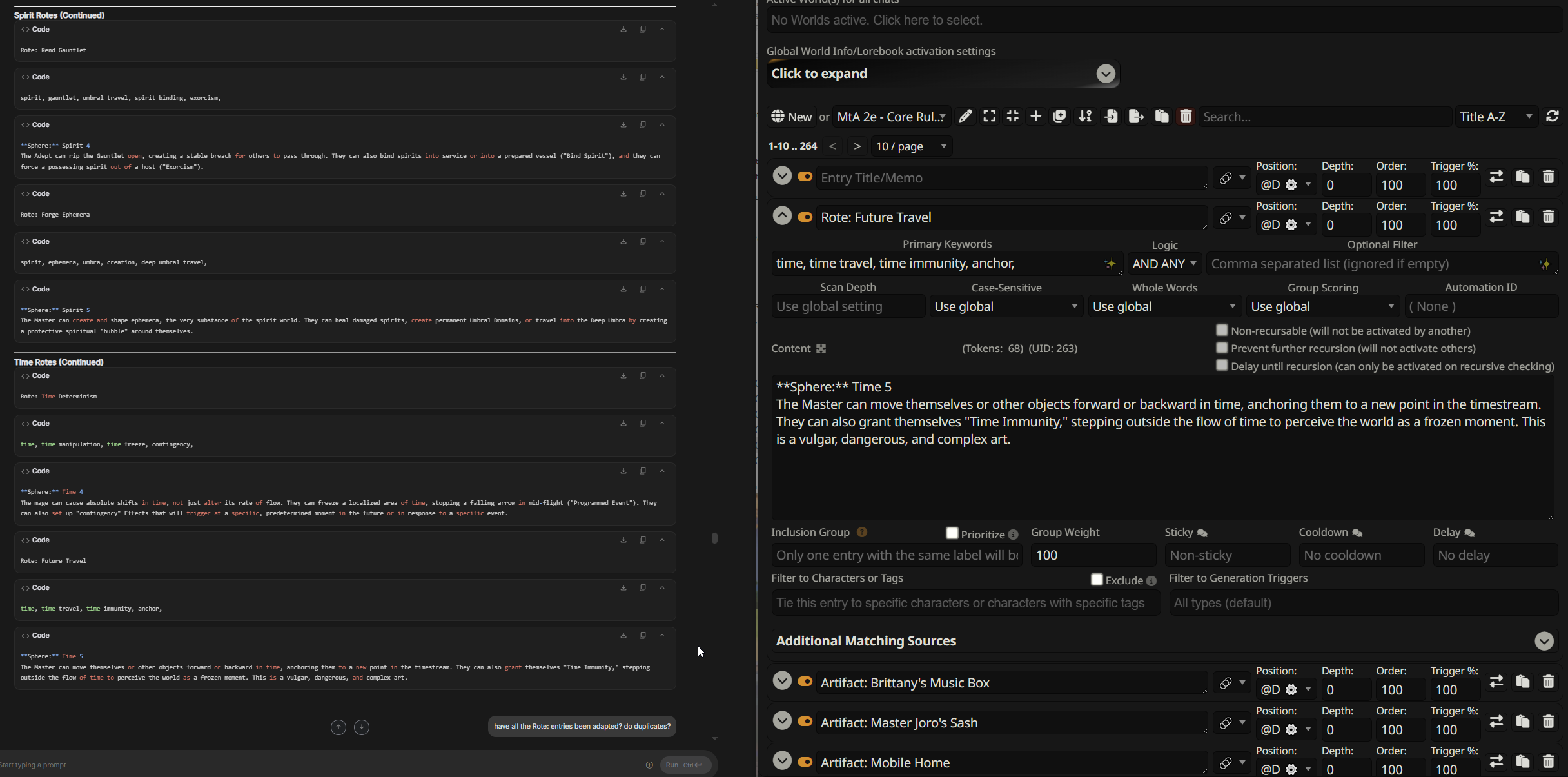Open the Group Scoring Use global dropdown
Screen dimensions: 1568x777
(1323, 306)
